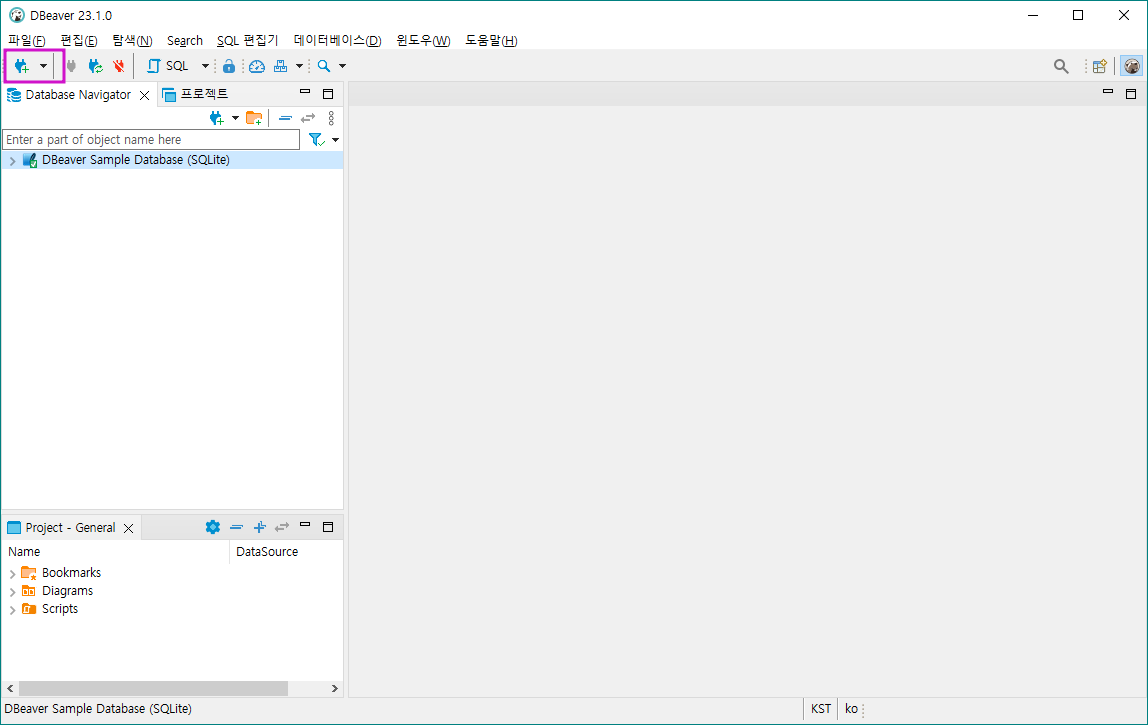
Task: Click New Connection plug icon in Navigator toolbar
Action: pyautogui.click(x=217, y=118)
